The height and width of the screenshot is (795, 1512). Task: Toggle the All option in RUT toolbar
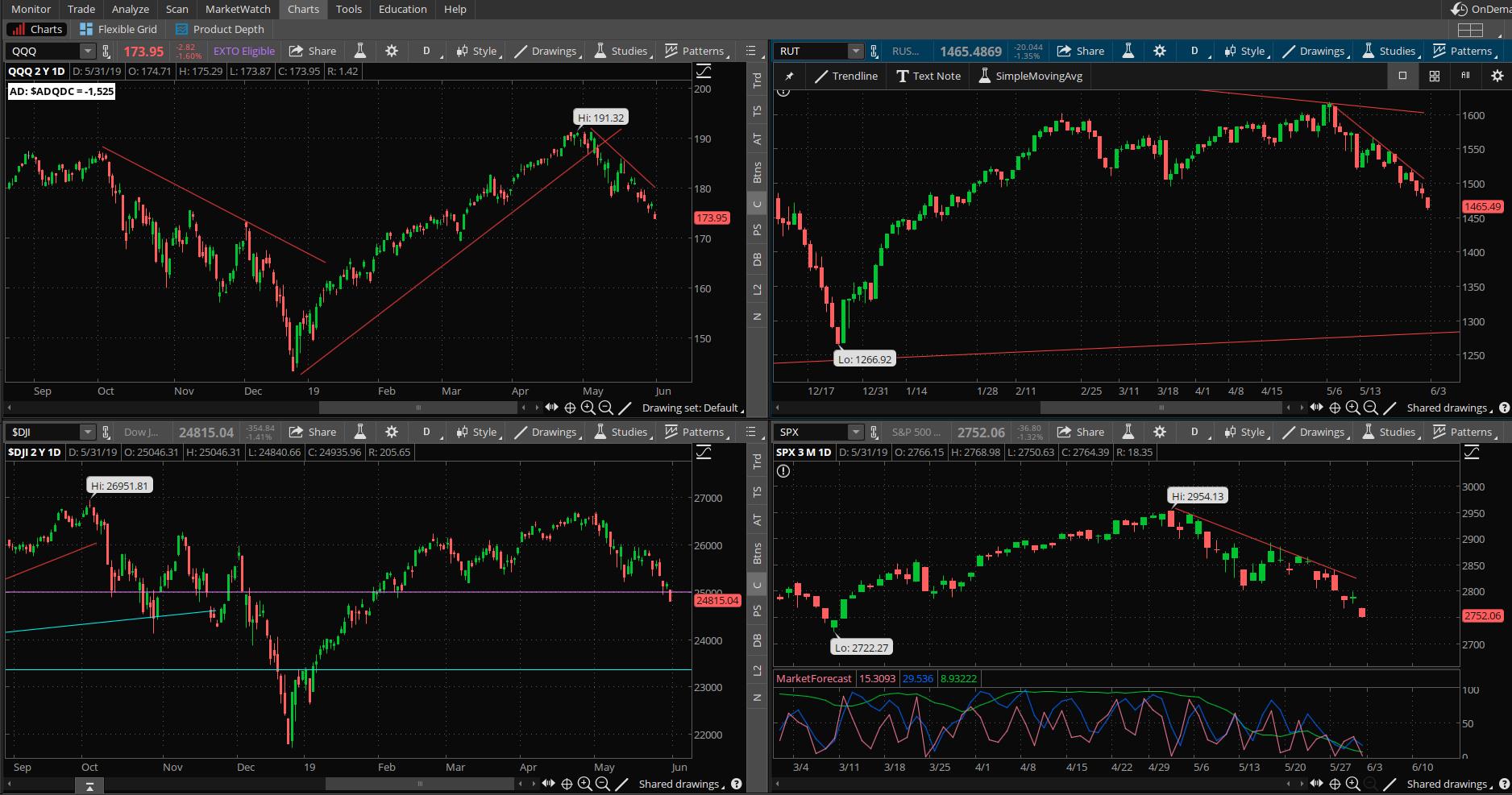(x=1465, y=76)
